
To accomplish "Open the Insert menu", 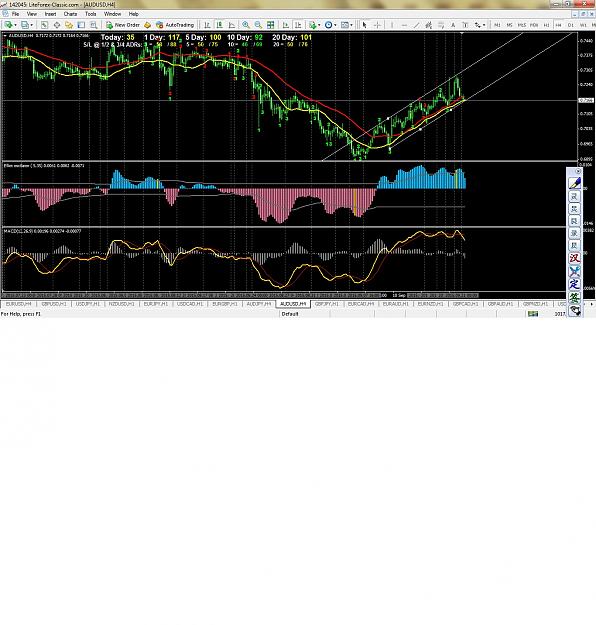I will (50, 14).
